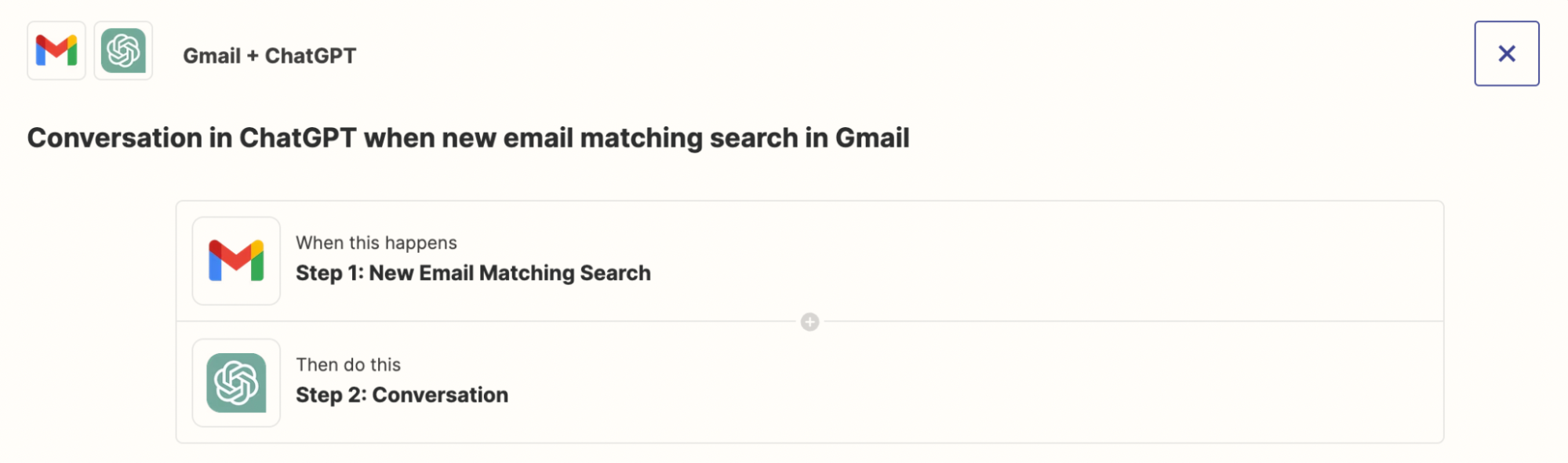This screenshot has width=1568, height=463.
Task: Click the "Then do this" label
Action: pos(348,365)
